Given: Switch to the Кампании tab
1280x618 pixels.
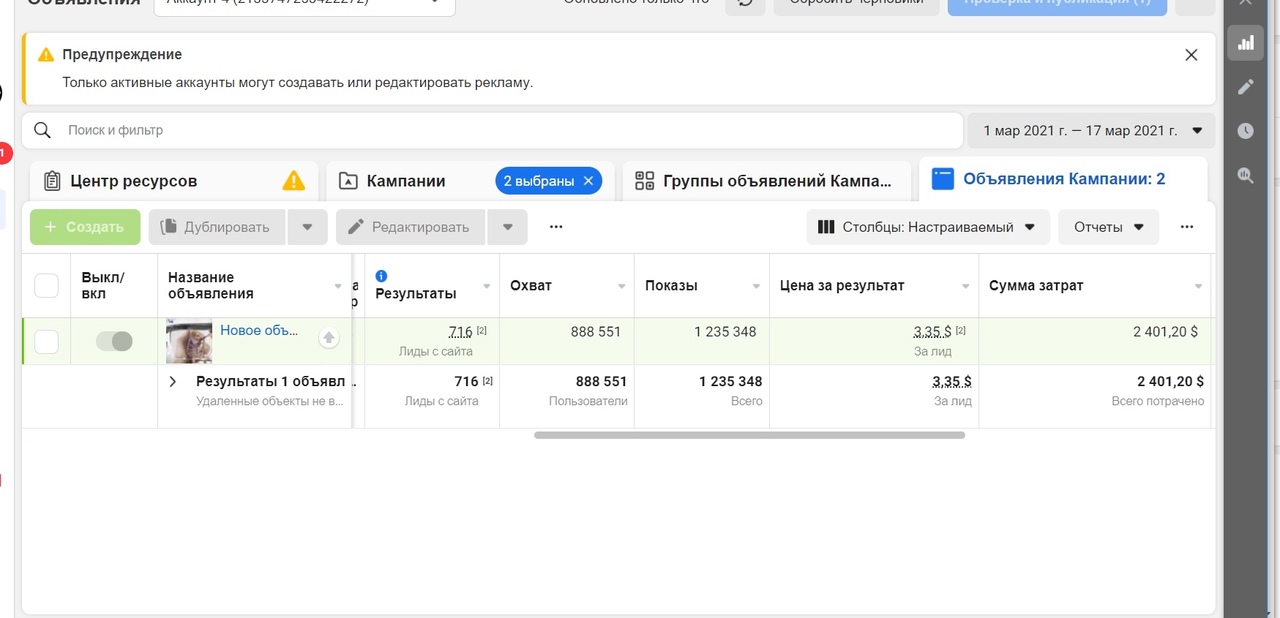Looking at the screenshot, I should 406,181.
